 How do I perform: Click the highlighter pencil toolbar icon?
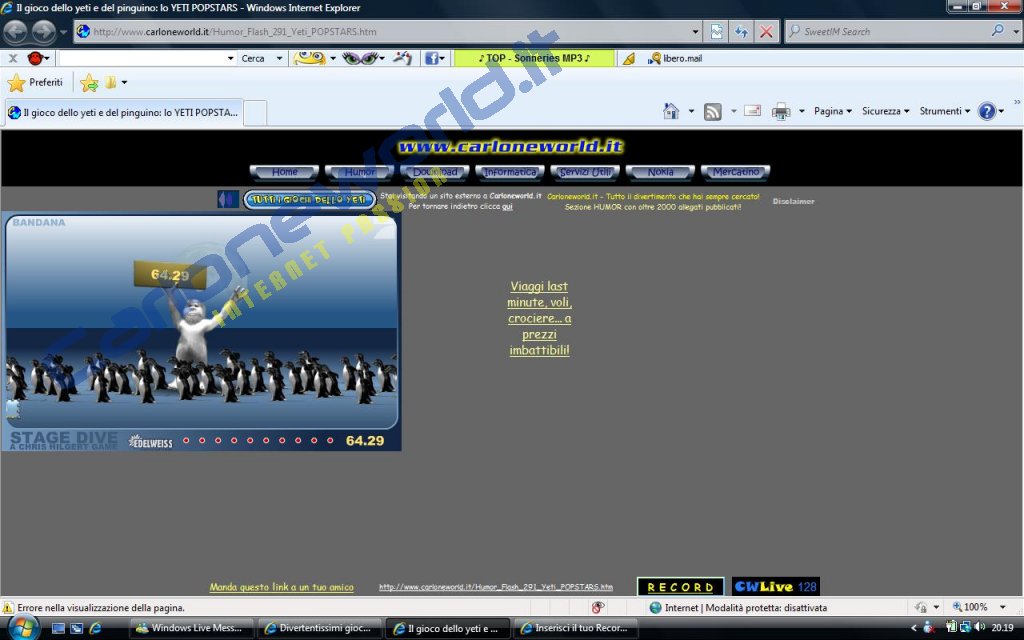click(x=629, y=58)
